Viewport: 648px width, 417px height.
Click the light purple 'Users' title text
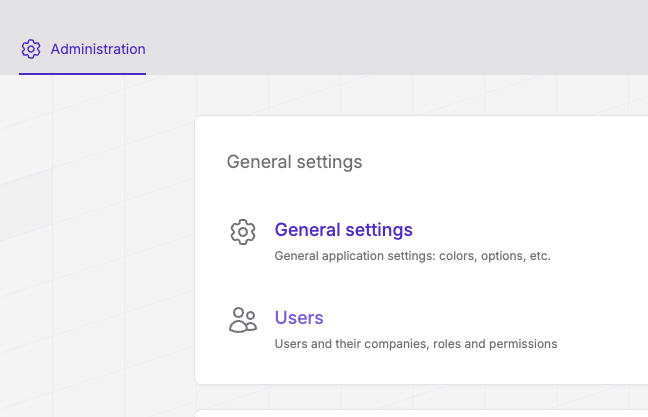(299, 318)
